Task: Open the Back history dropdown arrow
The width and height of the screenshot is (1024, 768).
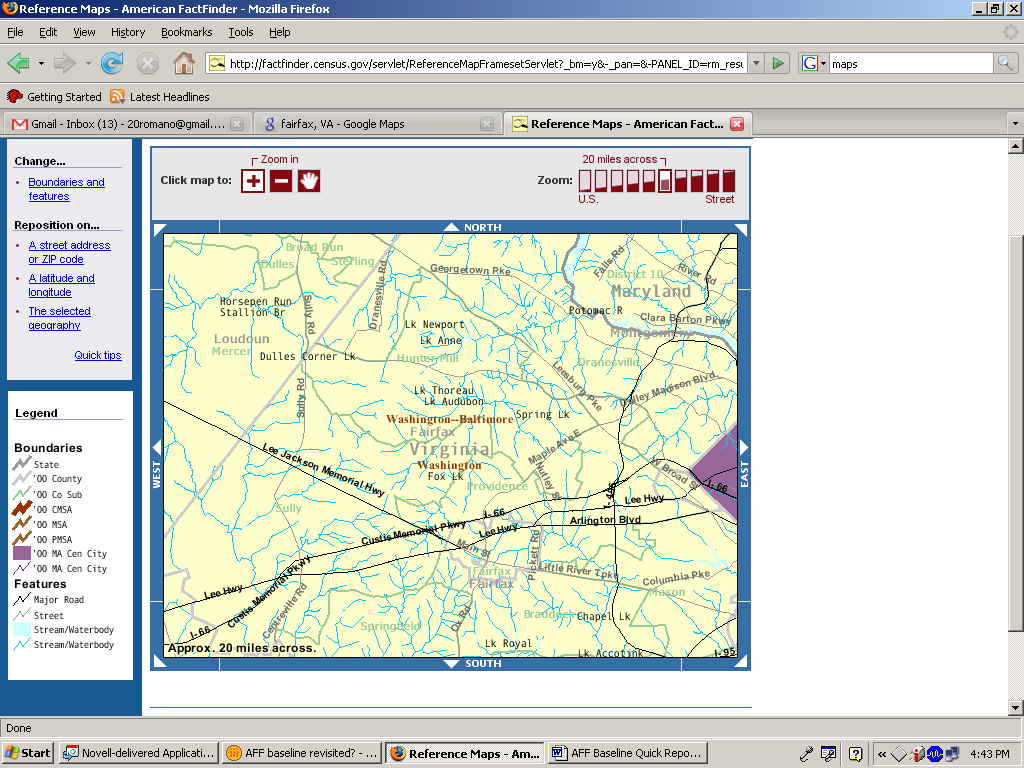Action: click(40, 63)
